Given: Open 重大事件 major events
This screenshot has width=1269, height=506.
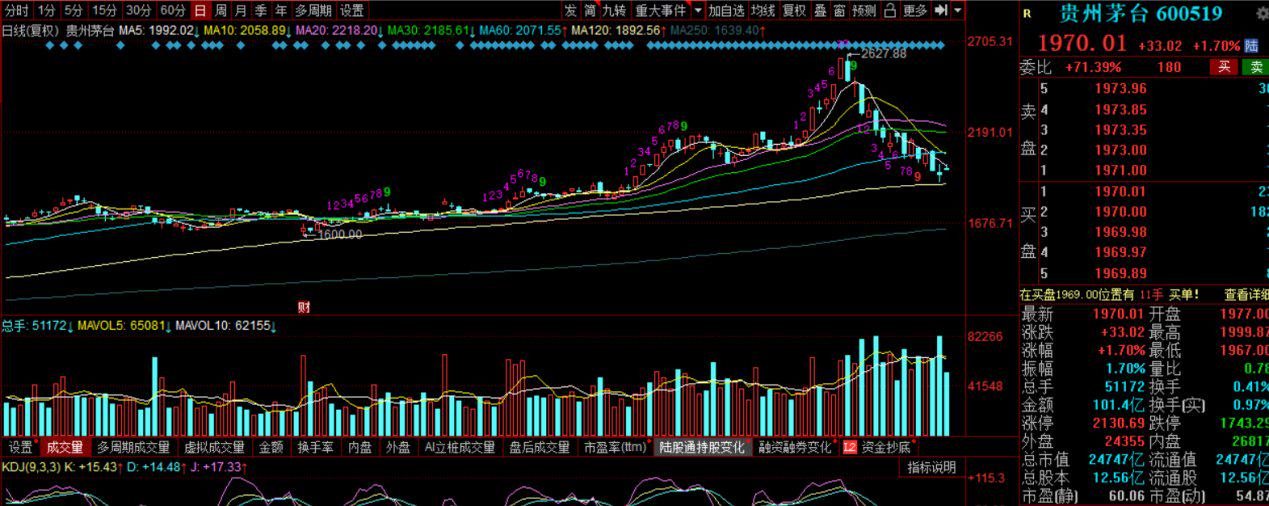Looking at the screenshot, I should tap(660, 10).
